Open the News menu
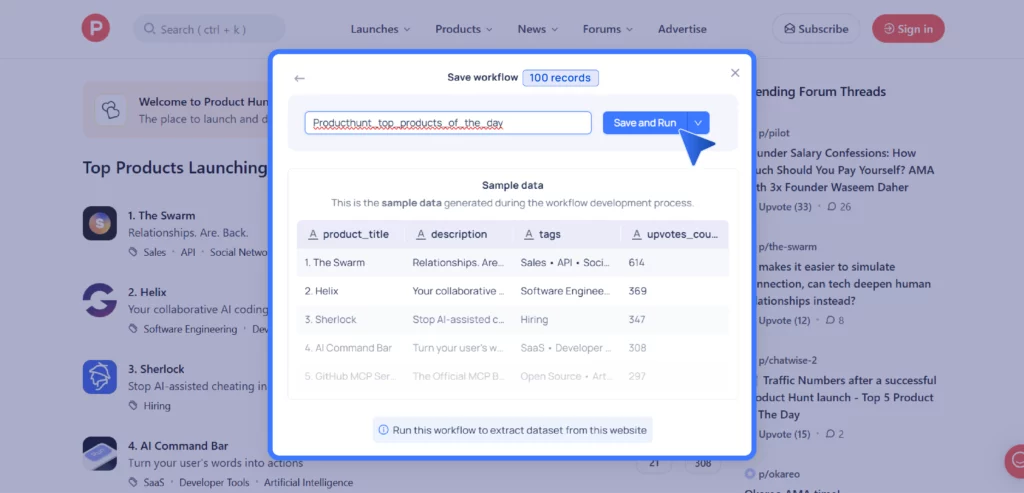1024x493 pixels. click(537, 29)
